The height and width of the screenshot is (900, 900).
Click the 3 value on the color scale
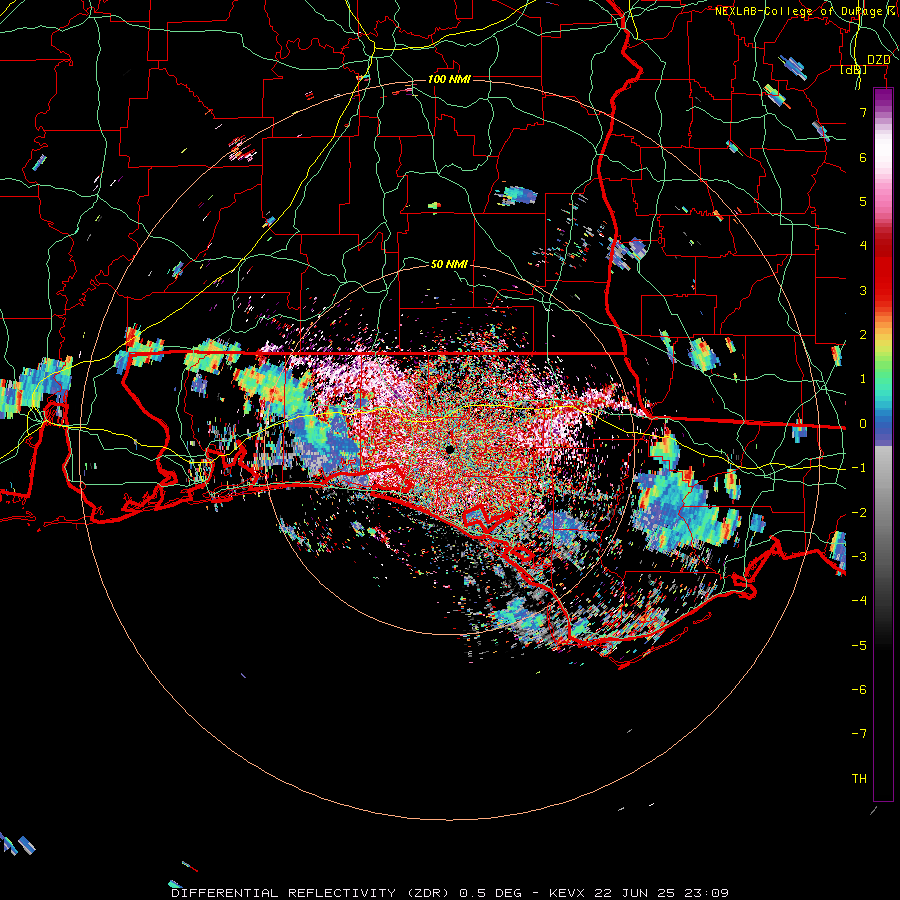pyautogui.click(x=863, y=290)
